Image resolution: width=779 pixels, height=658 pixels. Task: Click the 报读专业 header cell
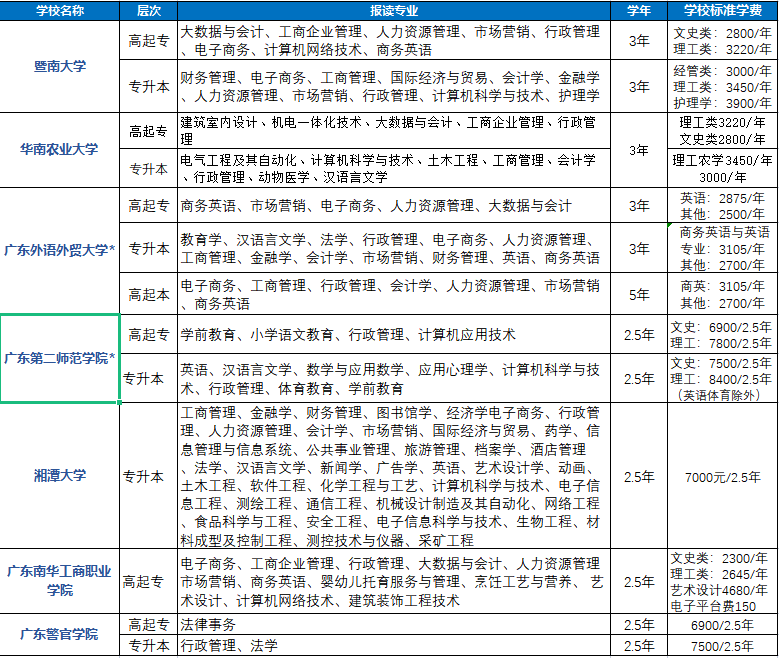(395, 10)
